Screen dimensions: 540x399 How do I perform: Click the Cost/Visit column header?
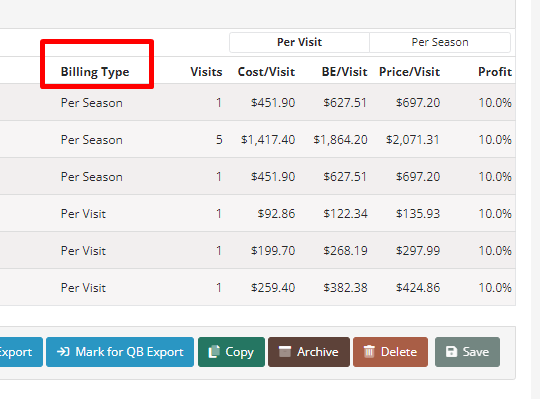(266, 72)
